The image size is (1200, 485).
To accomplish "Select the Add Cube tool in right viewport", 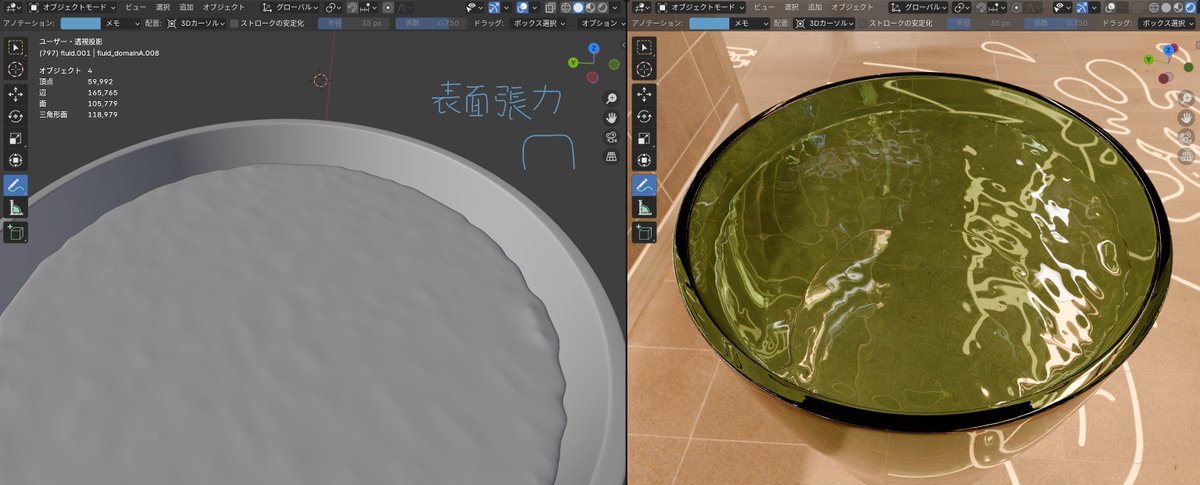I will click(x=645, y=232).
